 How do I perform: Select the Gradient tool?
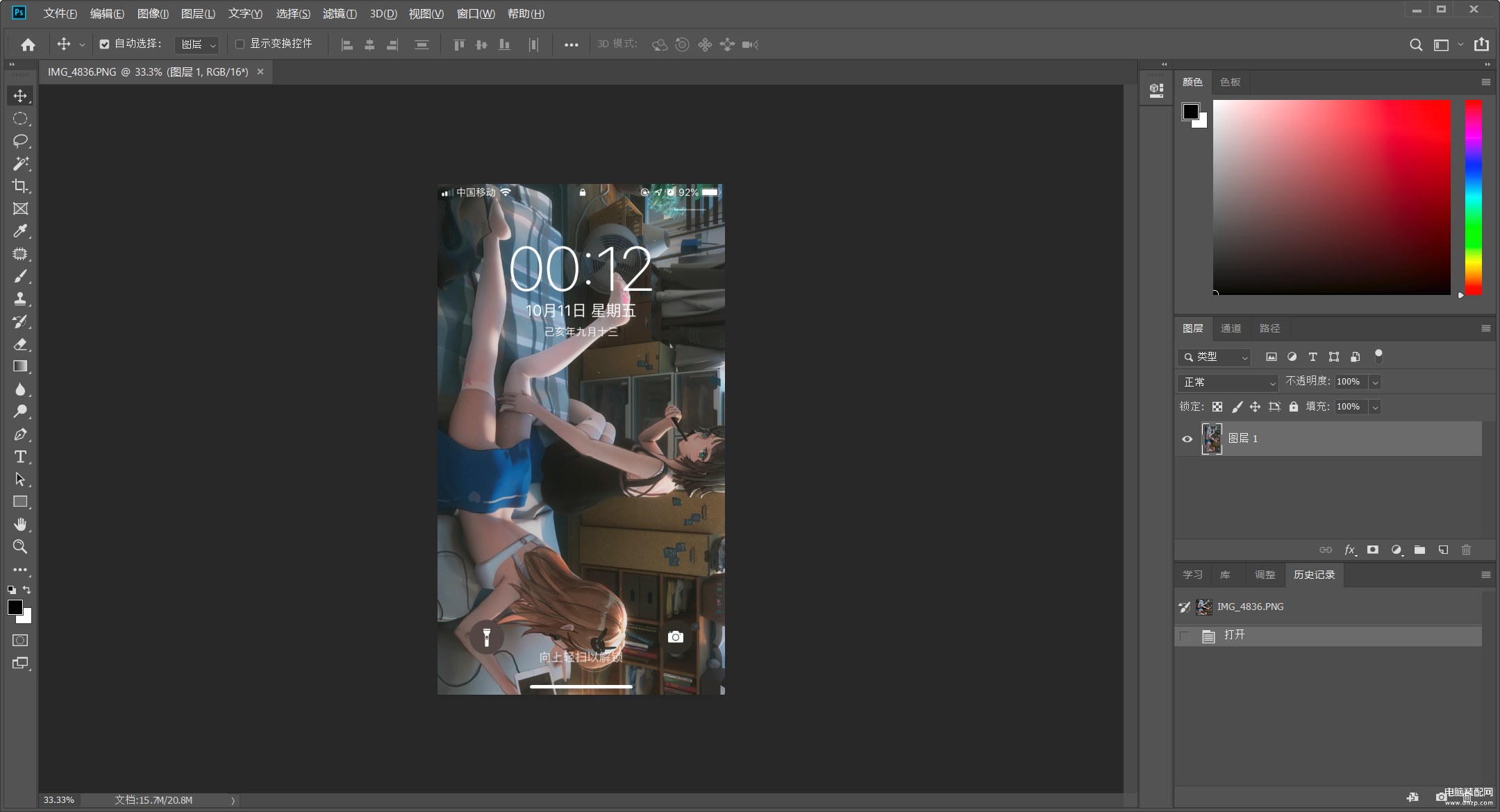point(20,366)
